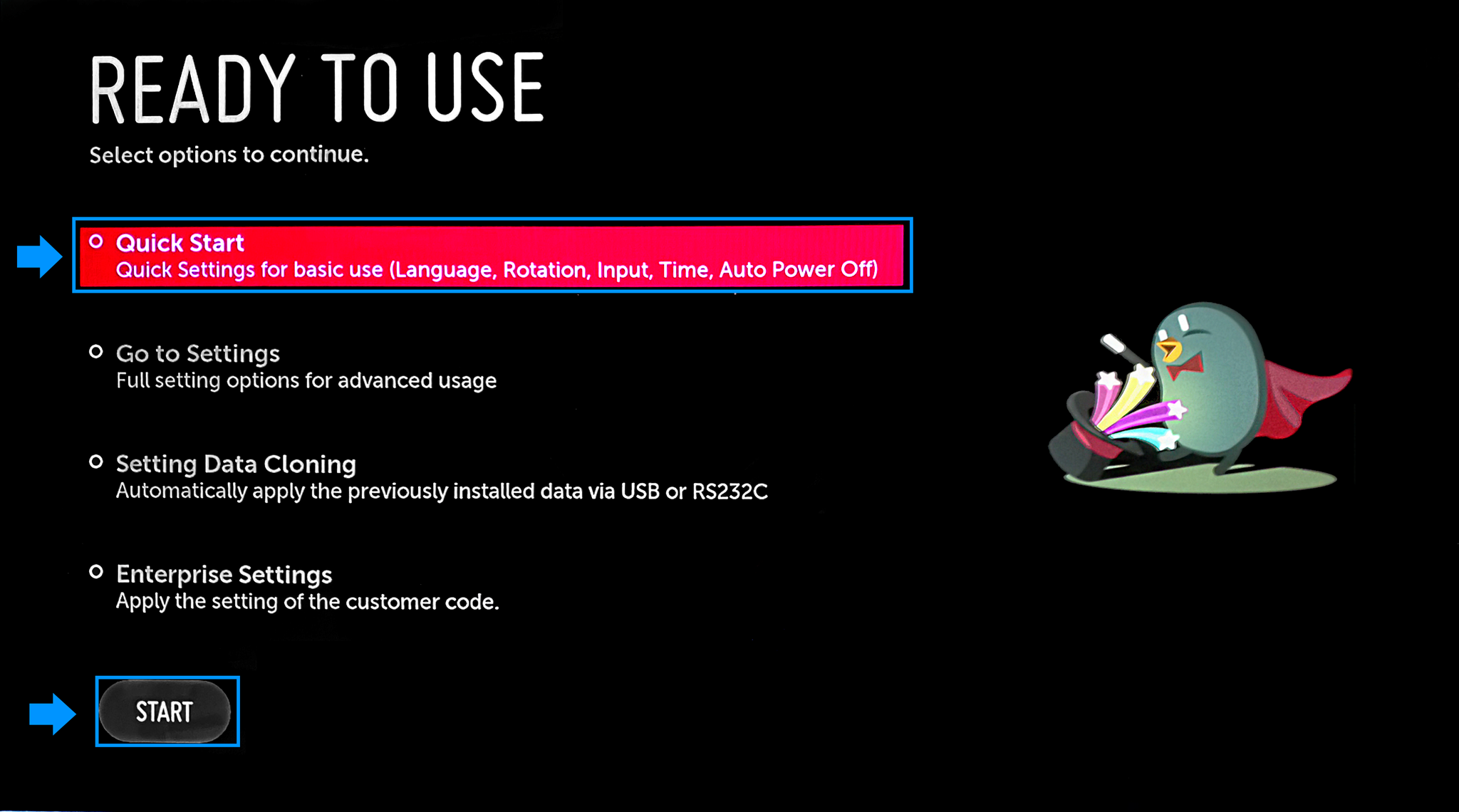This screenshot has width=1459, height=812.
Task: Click the customer code description text
Action: tap(308, 601)
